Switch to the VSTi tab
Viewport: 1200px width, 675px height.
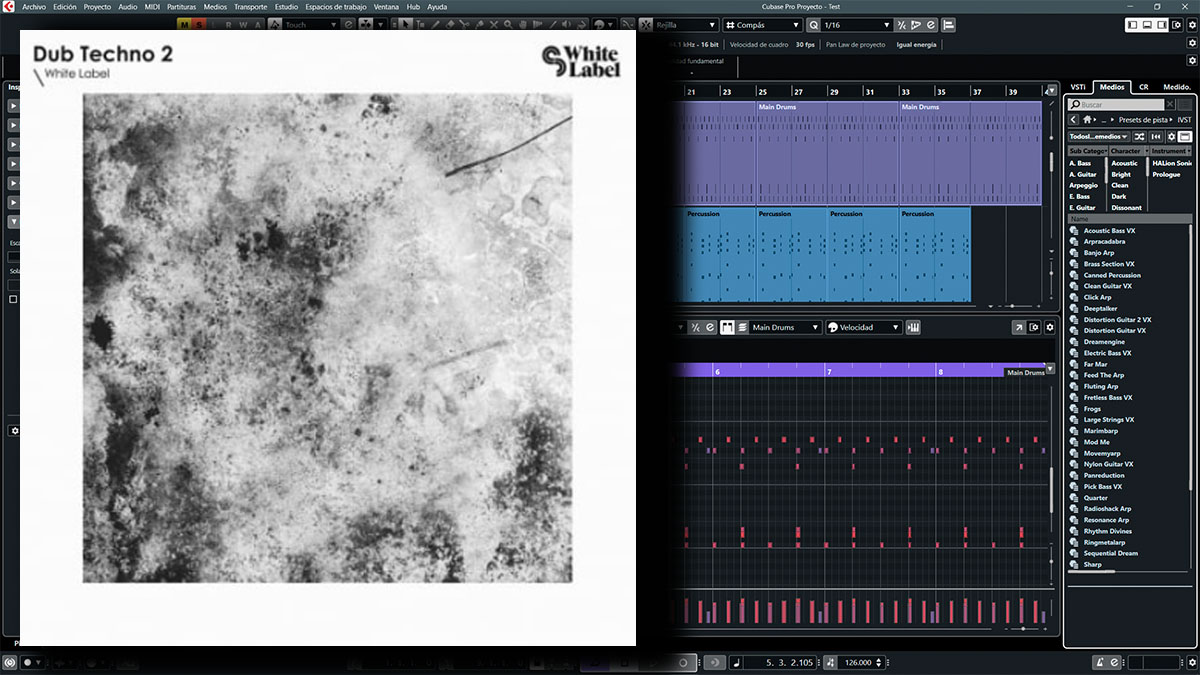[1078, 87]
